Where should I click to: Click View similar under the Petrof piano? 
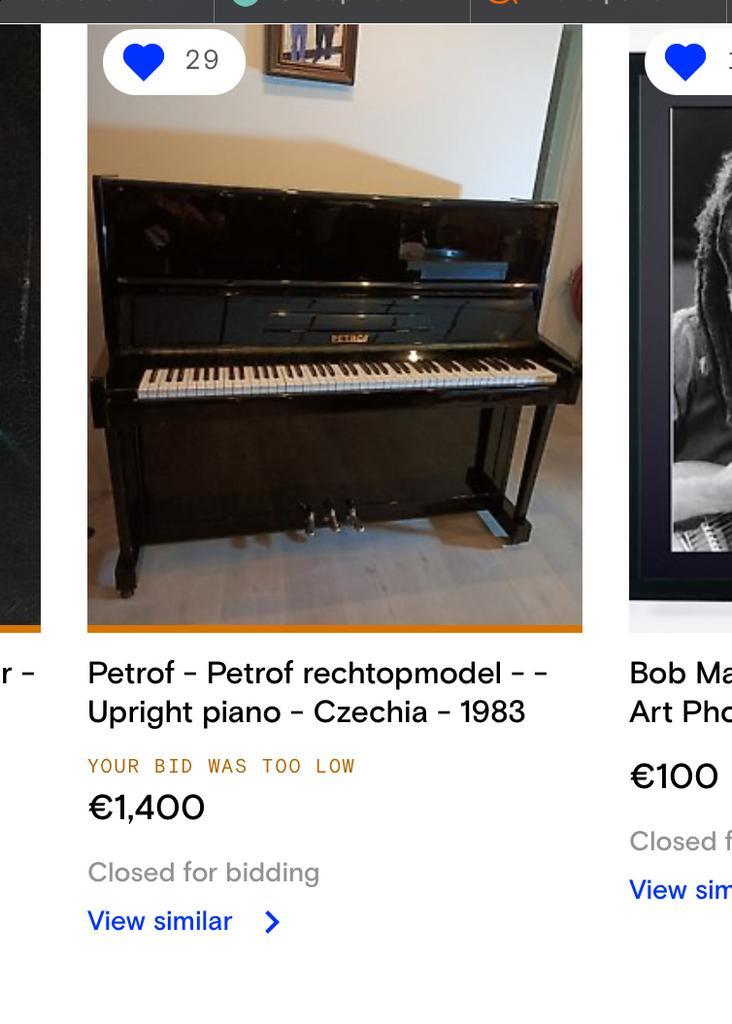(160, 921)
